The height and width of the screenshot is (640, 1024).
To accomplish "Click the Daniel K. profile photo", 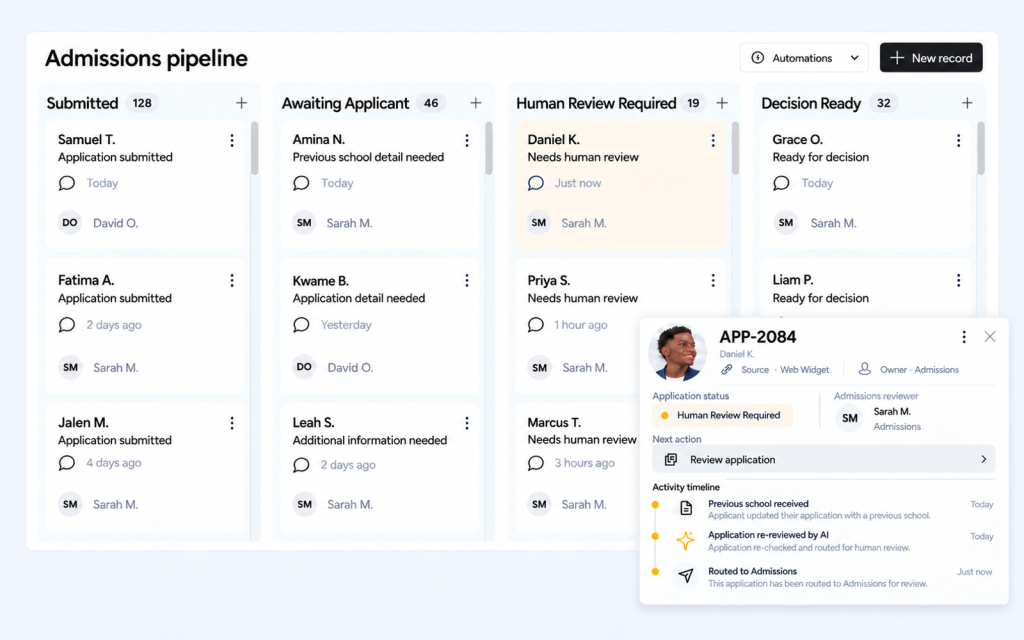I will tap(677, 353).
